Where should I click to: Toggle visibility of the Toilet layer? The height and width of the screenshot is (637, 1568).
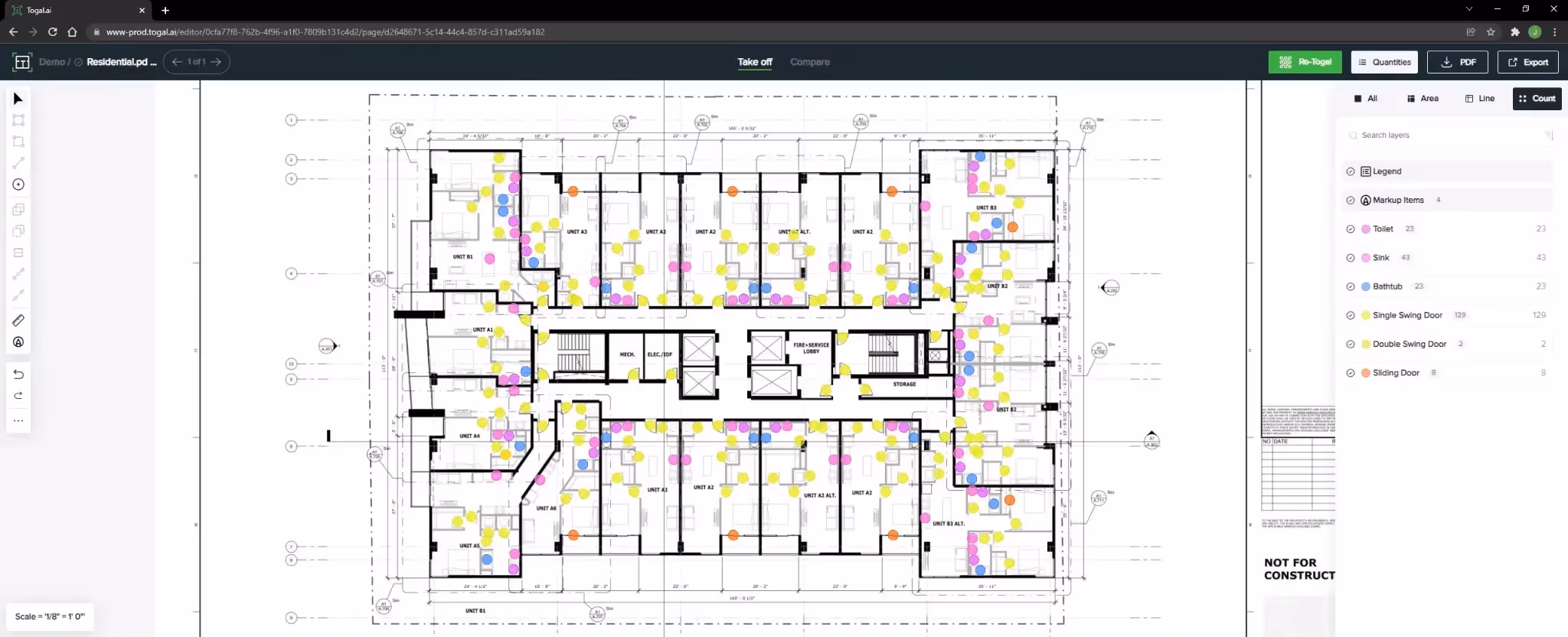[1351, 229]
